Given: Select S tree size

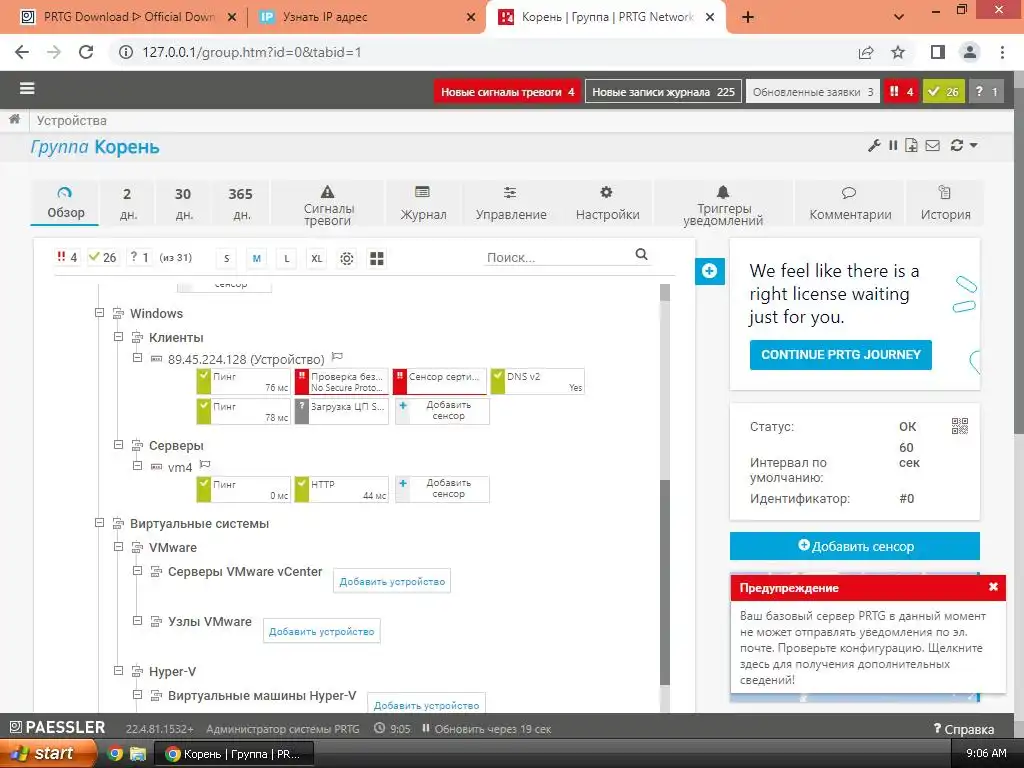Looking at the screenshot, I should click(227, 259).
